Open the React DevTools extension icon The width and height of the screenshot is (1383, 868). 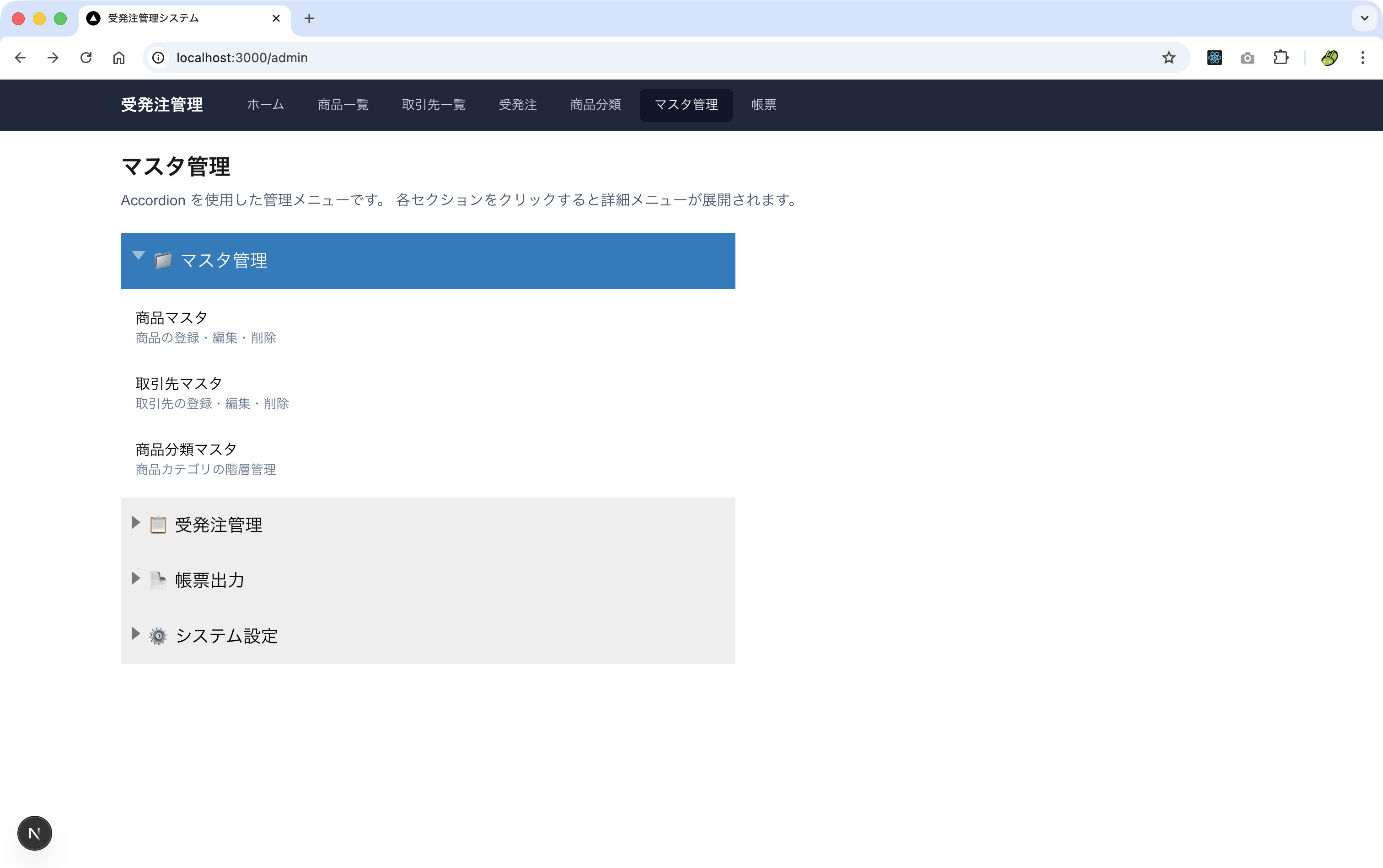tap(1214, 58)
